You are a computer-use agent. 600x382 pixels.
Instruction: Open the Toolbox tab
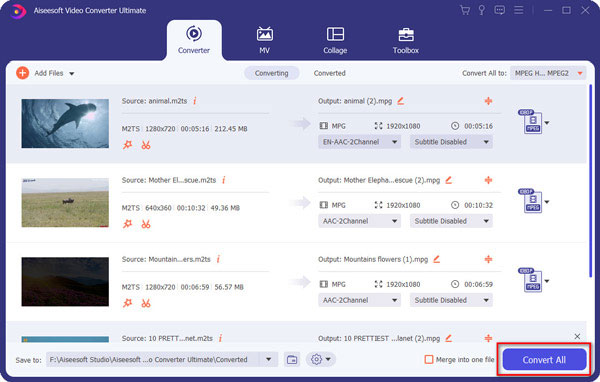[406, 40]
